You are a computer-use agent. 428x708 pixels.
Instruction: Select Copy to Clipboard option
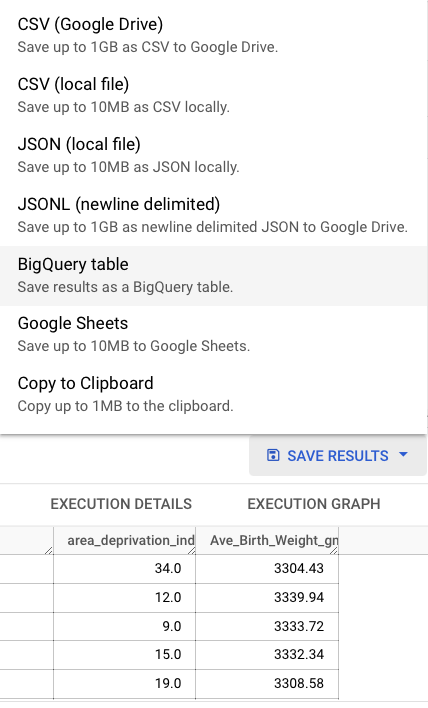(214, 394)
